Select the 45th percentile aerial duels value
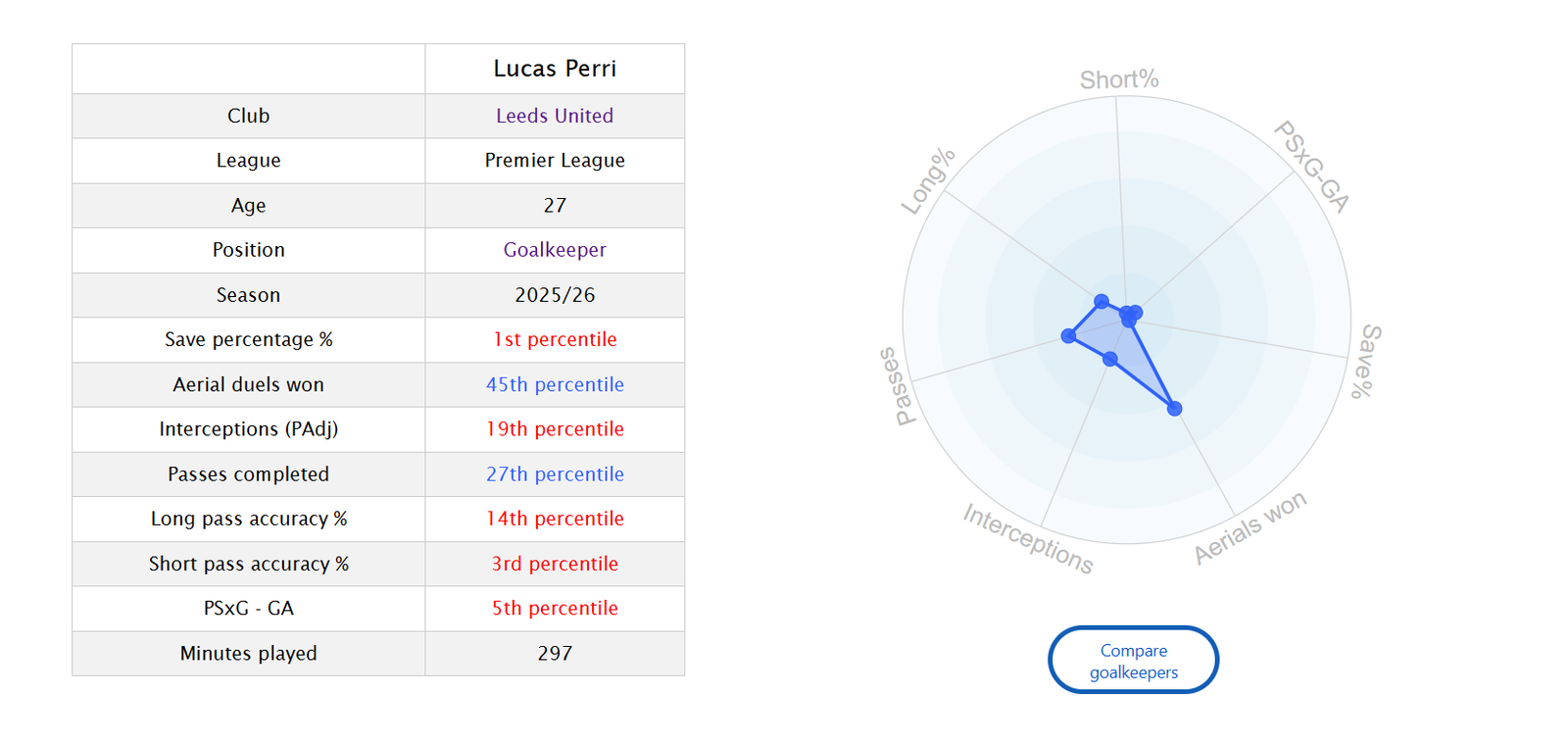The height and width of the screenshot is (745, 1568). (555, 384)
